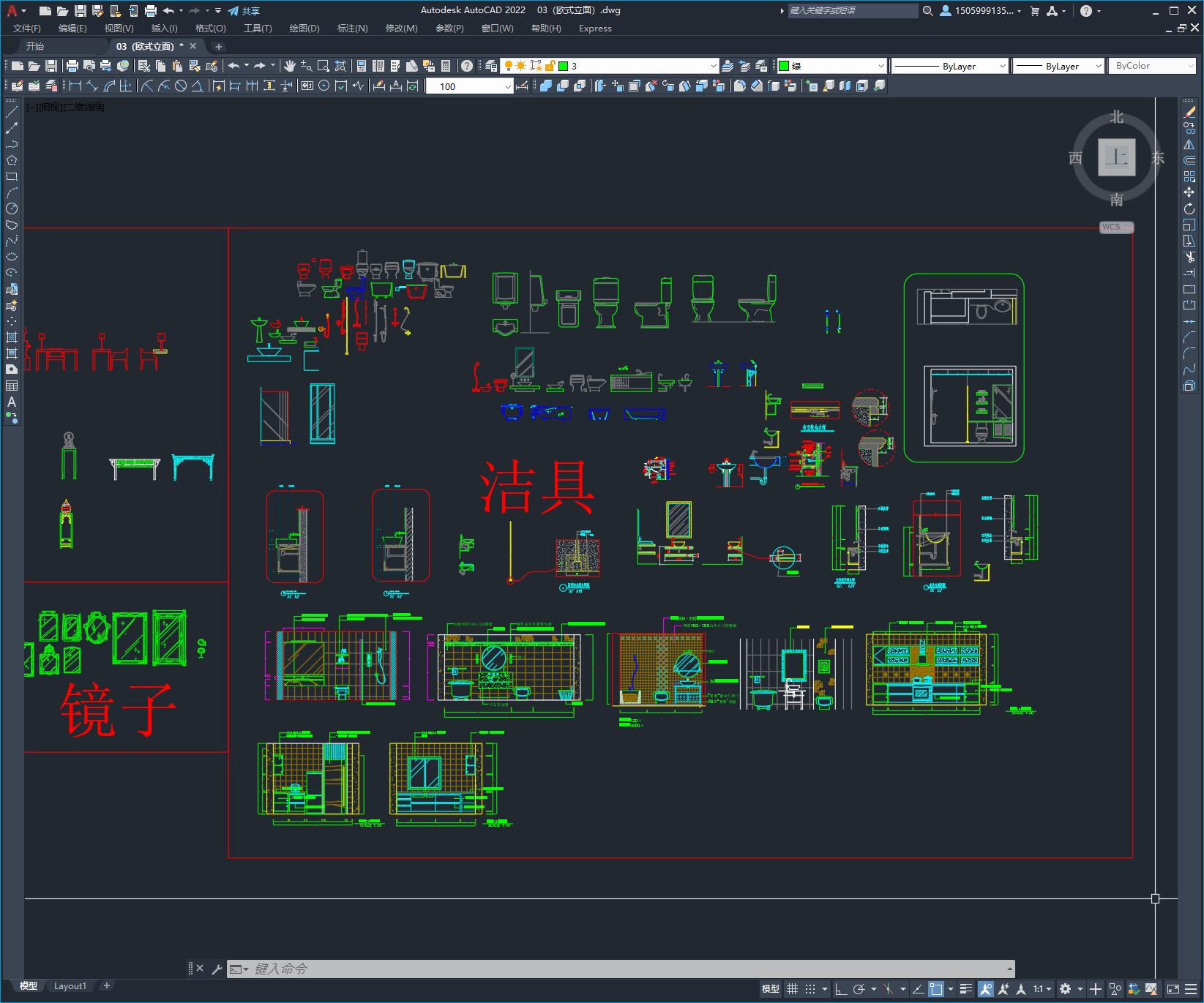Image resolution: width=1204 pixels, height=1003 pixels.
Task: Open the 标注(N) menu
Action: tap(352, 29)
